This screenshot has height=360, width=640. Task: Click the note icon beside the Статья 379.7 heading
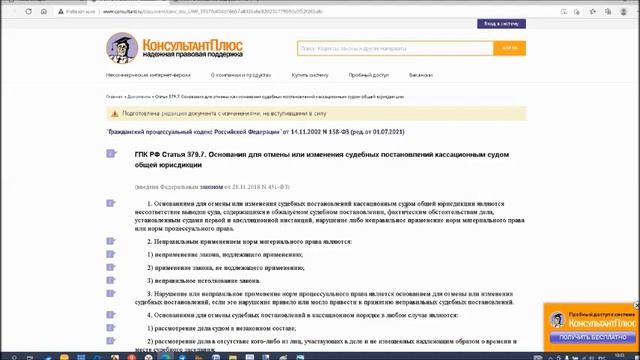(x=111, y=153)
